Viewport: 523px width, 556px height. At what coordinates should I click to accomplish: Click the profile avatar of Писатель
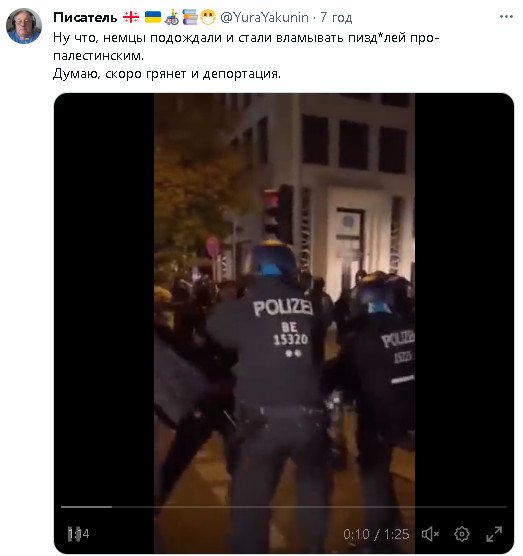click(x=24, y=26)
